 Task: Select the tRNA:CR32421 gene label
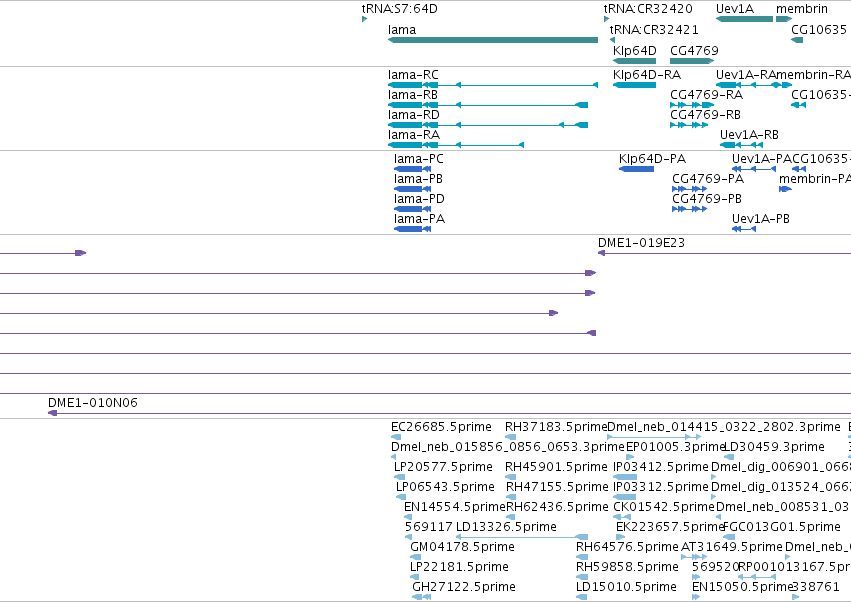(x=654, y=29)
